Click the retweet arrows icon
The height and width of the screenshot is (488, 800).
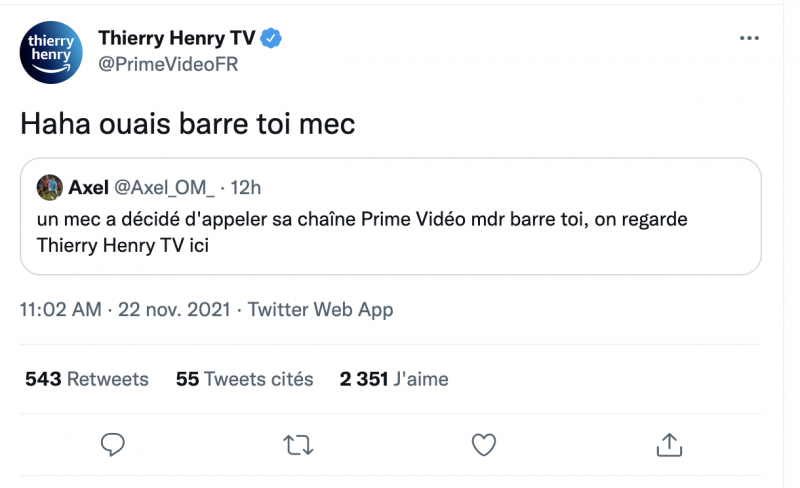tap(298, 443)
